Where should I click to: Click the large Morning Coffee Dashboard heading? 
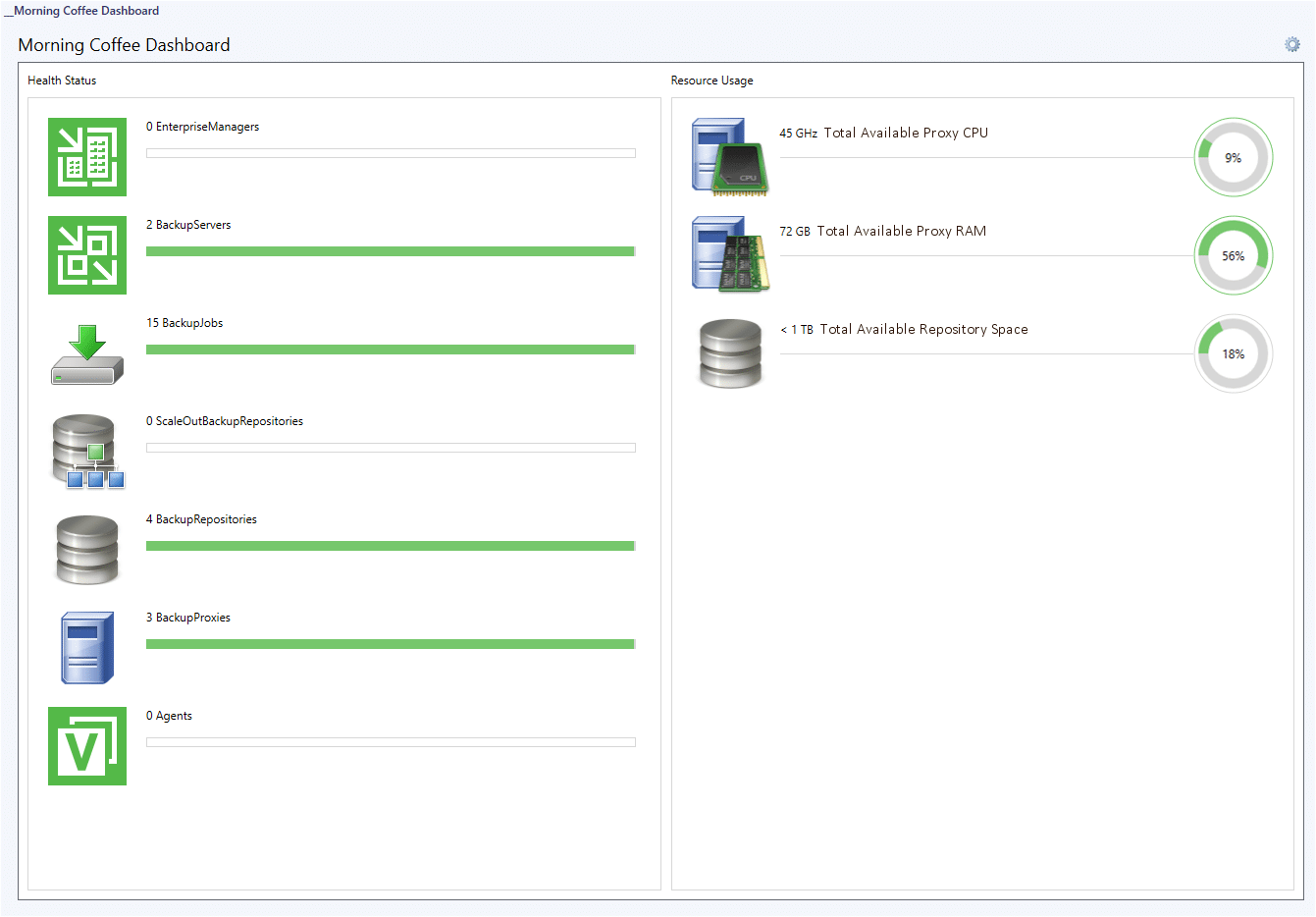coord(124,45)
